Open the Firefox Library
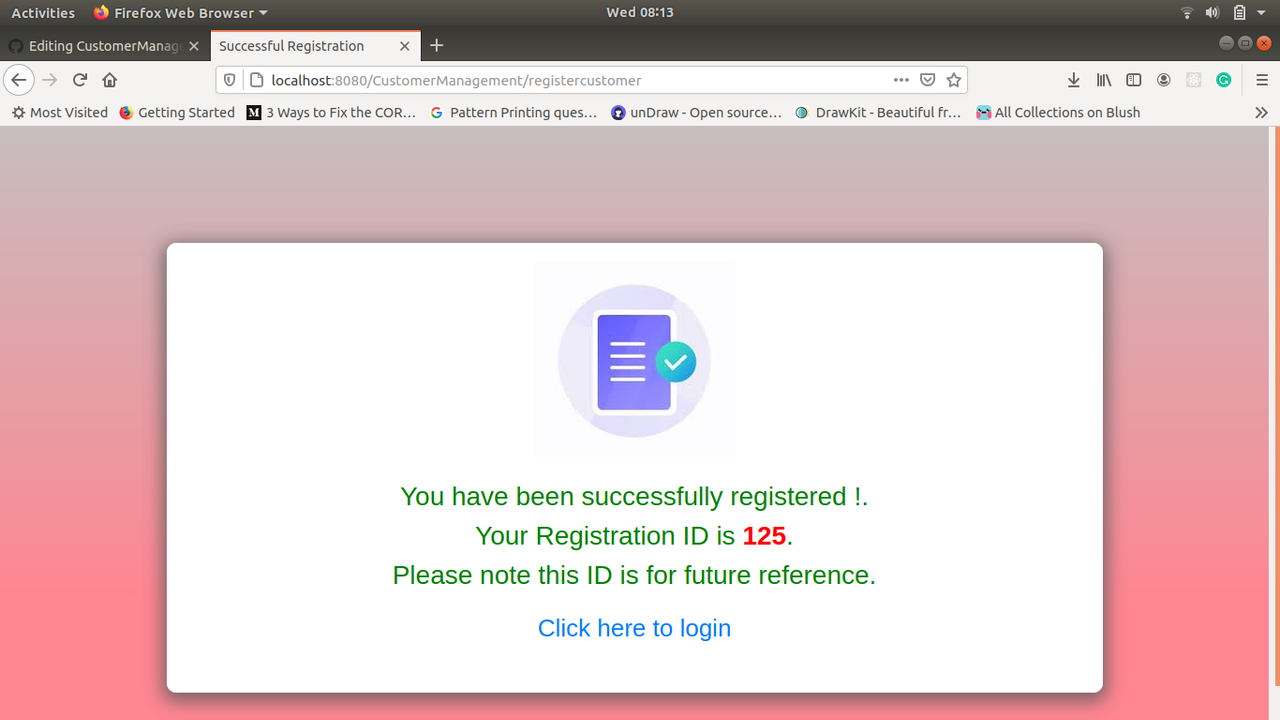Screen dimensions: 1280x720 1103,80
